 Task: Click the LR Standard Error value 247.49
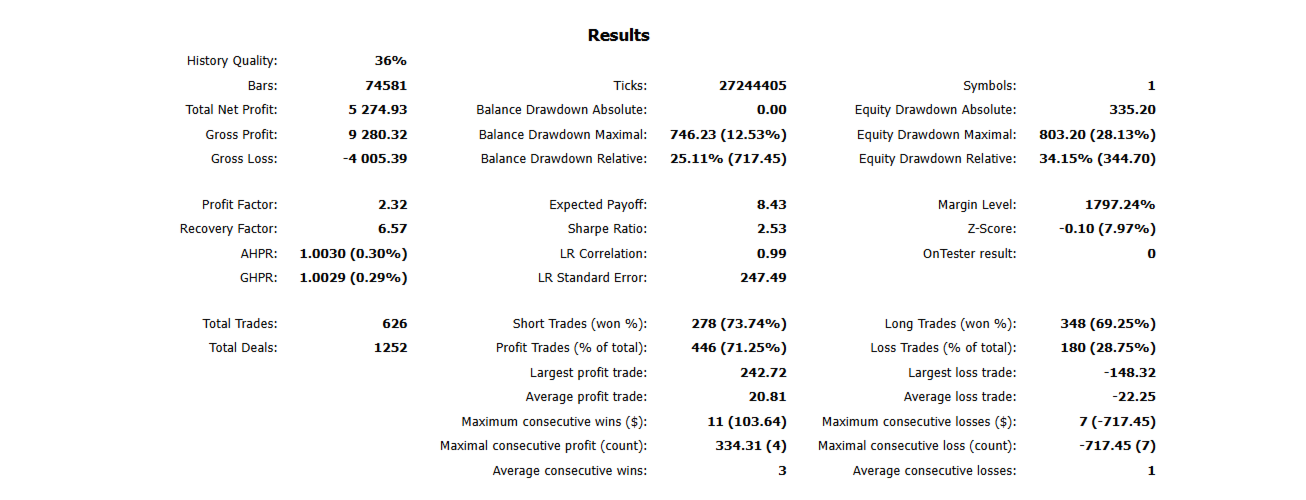tap(763, 277)
